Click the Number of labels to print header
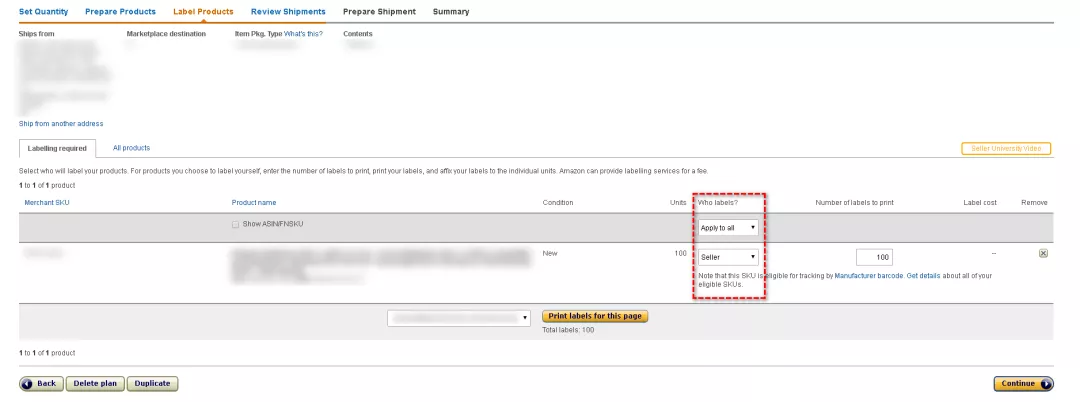This screenshot has width=1080, height=402. 854,203
